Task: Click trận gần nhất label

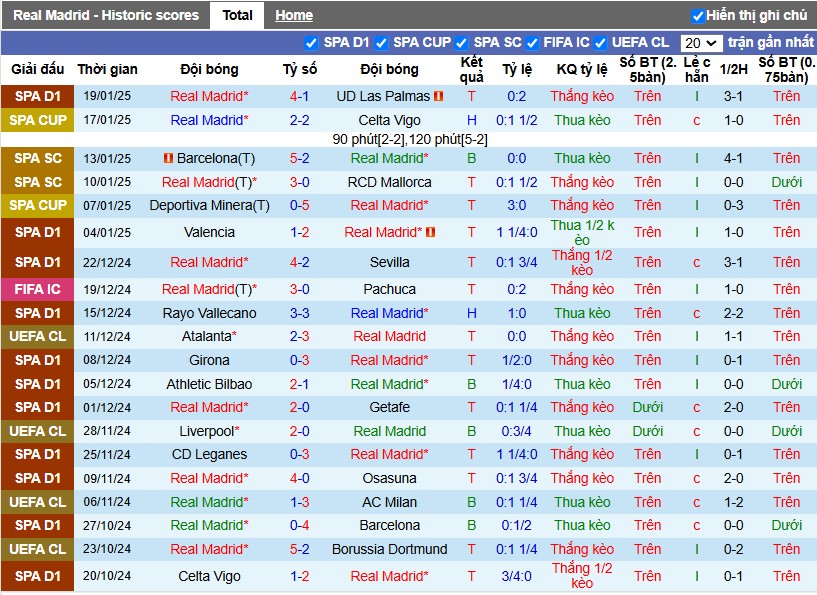Action: [771, 42]
